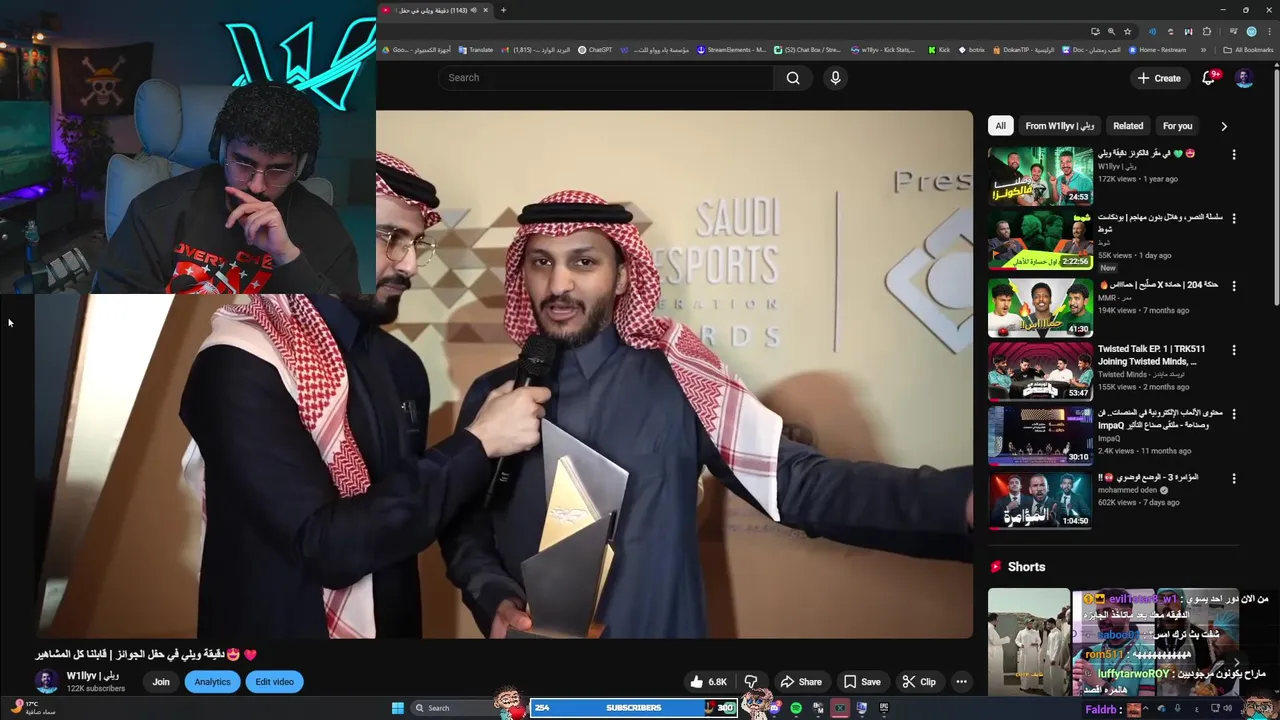Click the W1llyv channel name
The width and height of the screenshot is (1280, 720).
92,676
